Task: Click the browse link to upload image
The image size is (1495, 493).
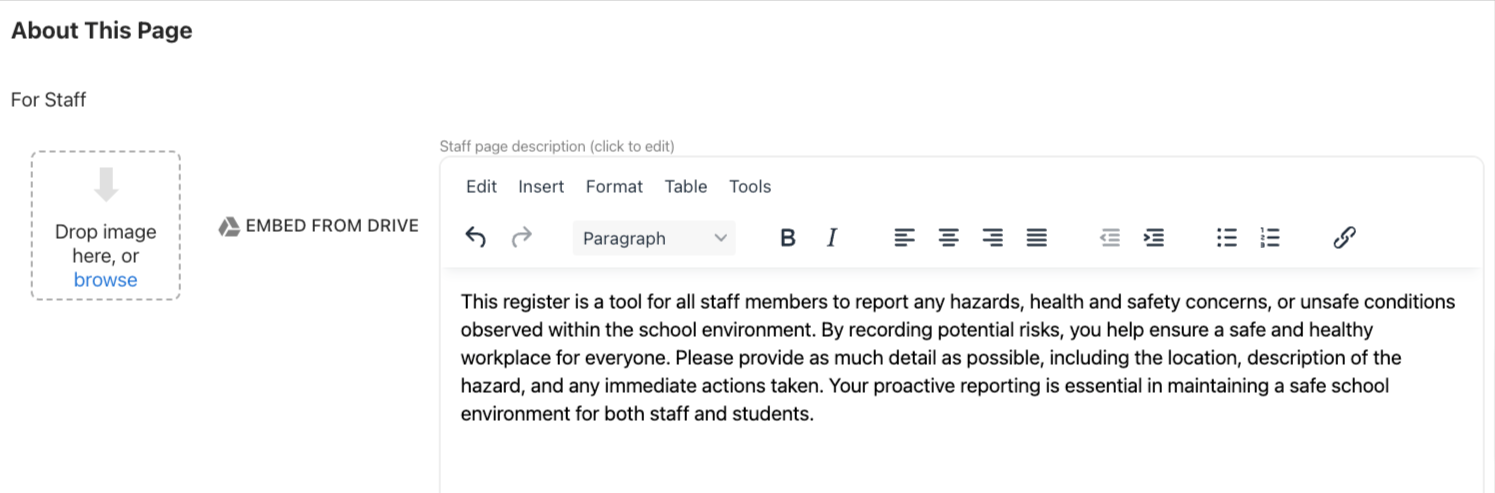Action: (105, 280)
